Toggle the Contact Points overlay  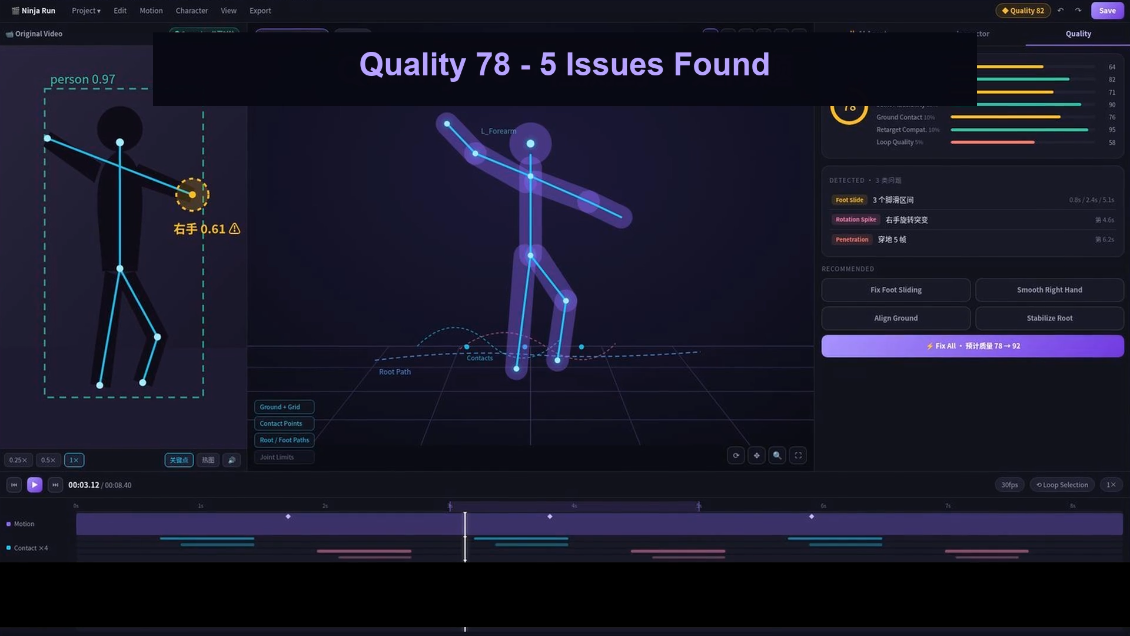(284, 424)
